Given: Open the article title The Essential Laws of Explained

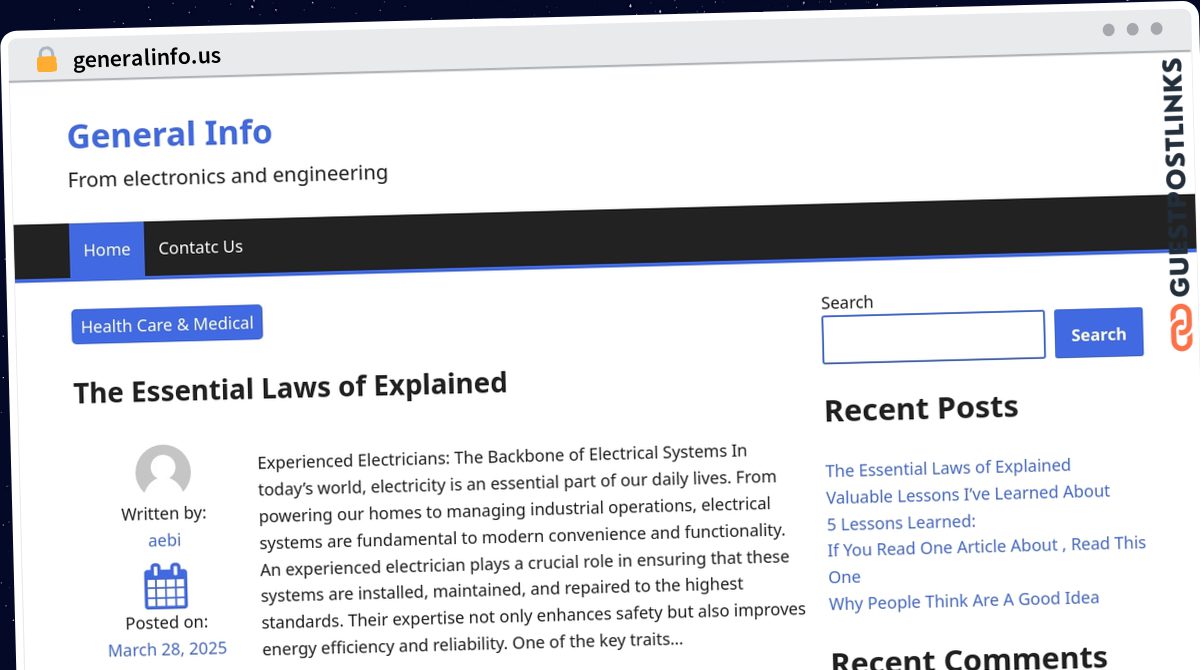Looking at the screenshot, I should (x=290, y=387).
